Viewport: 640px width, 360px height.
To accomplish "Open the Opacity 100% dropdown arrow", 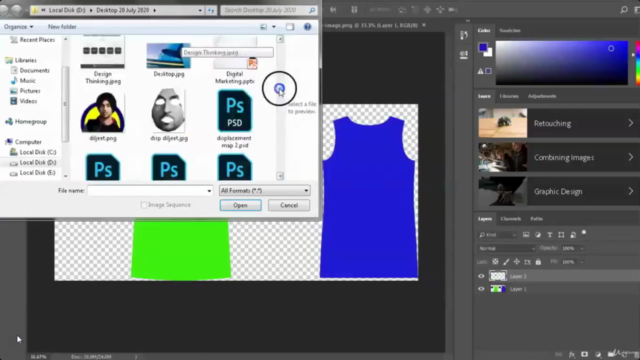I will pyautogui.click(x=582, y=248).
